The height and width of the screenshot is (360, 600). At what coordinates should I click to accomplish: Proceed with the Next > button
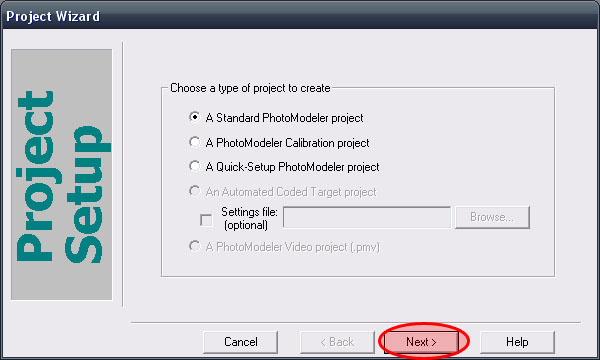click(421, 342)
